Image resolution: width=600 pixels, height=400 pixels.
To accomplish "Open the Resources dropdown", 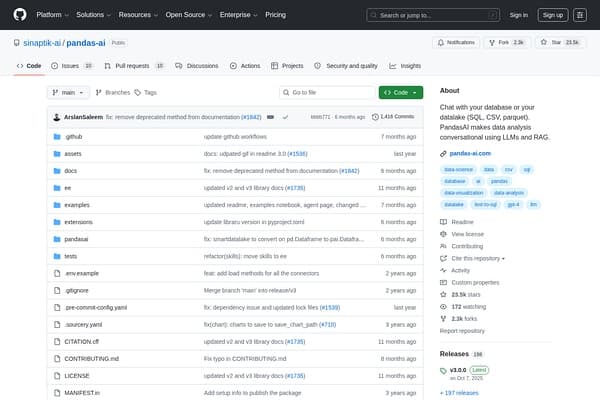I will tap(138, 15).
